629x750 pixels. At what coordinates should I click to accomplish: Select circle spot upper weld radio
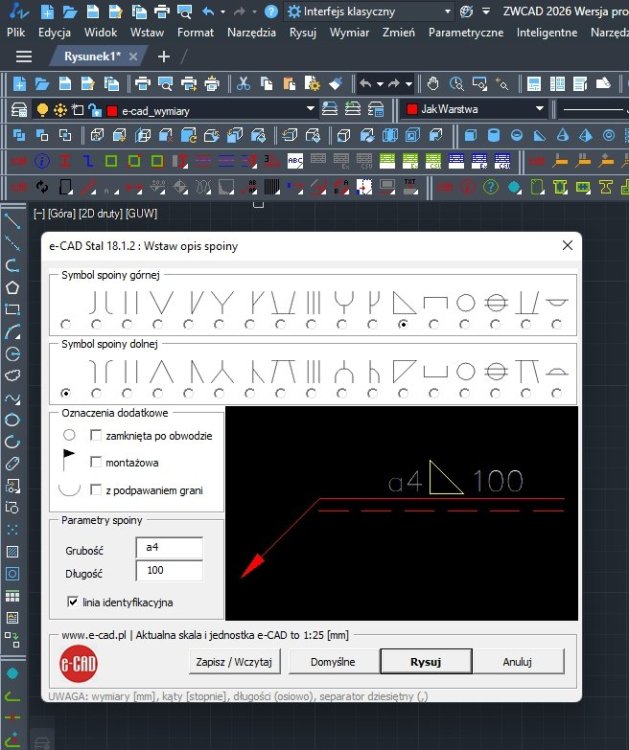[464, 324]
